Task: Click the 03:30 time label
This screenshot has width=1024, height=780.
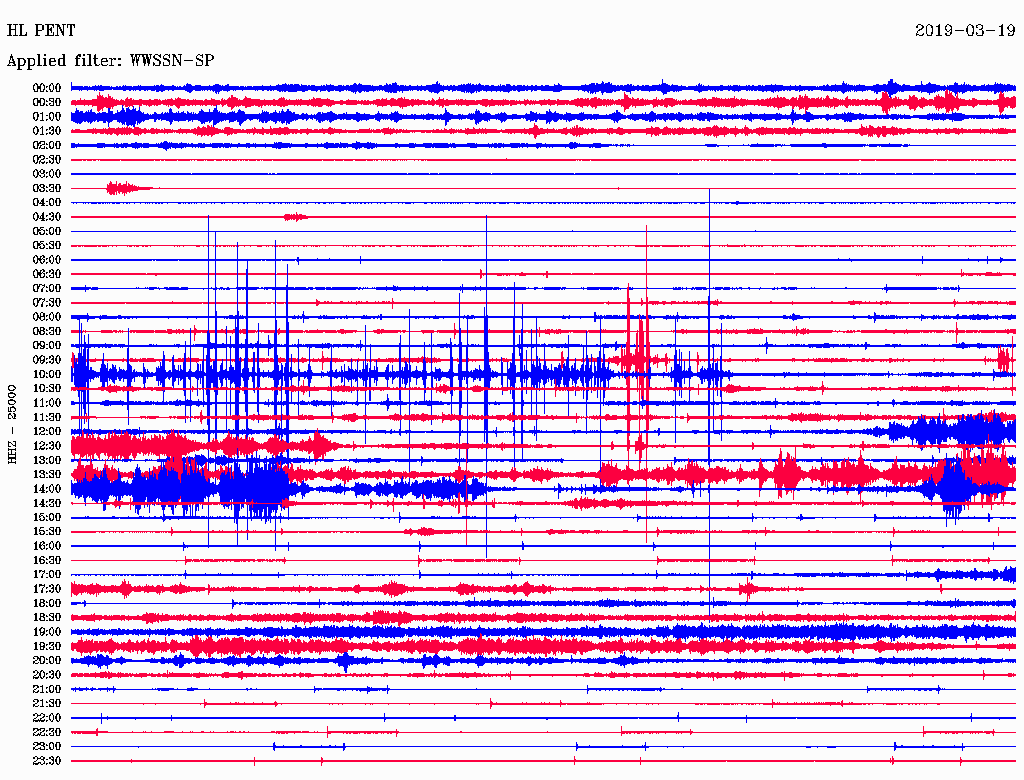Action: tap(47, 188)
